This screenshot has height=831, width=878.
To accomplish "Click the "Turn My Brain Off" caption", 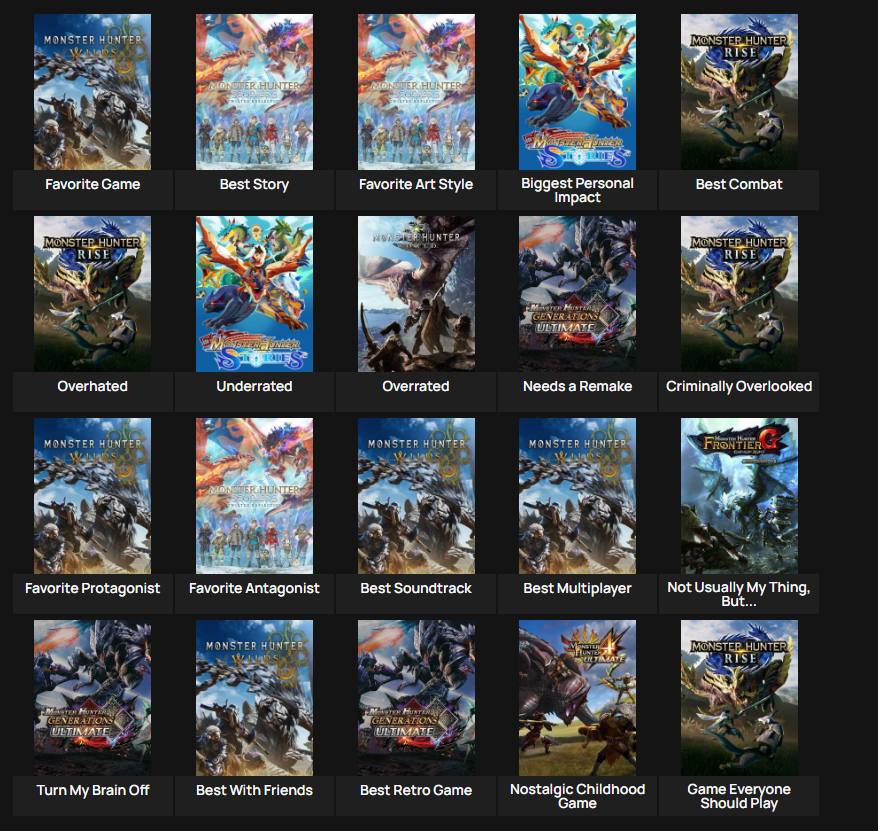I will (92, 790).
